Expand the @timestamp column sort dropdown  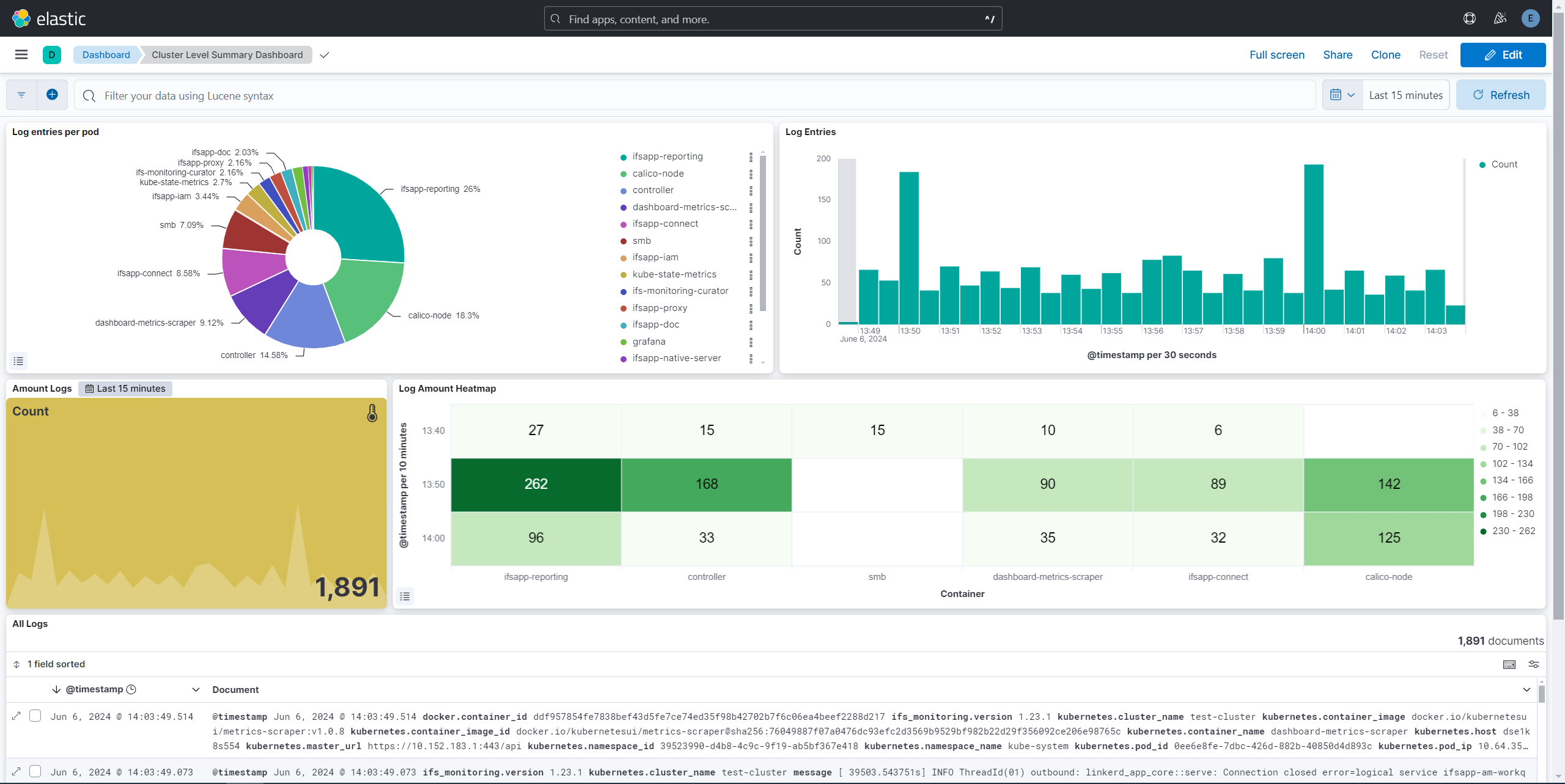tap(196, 689)
